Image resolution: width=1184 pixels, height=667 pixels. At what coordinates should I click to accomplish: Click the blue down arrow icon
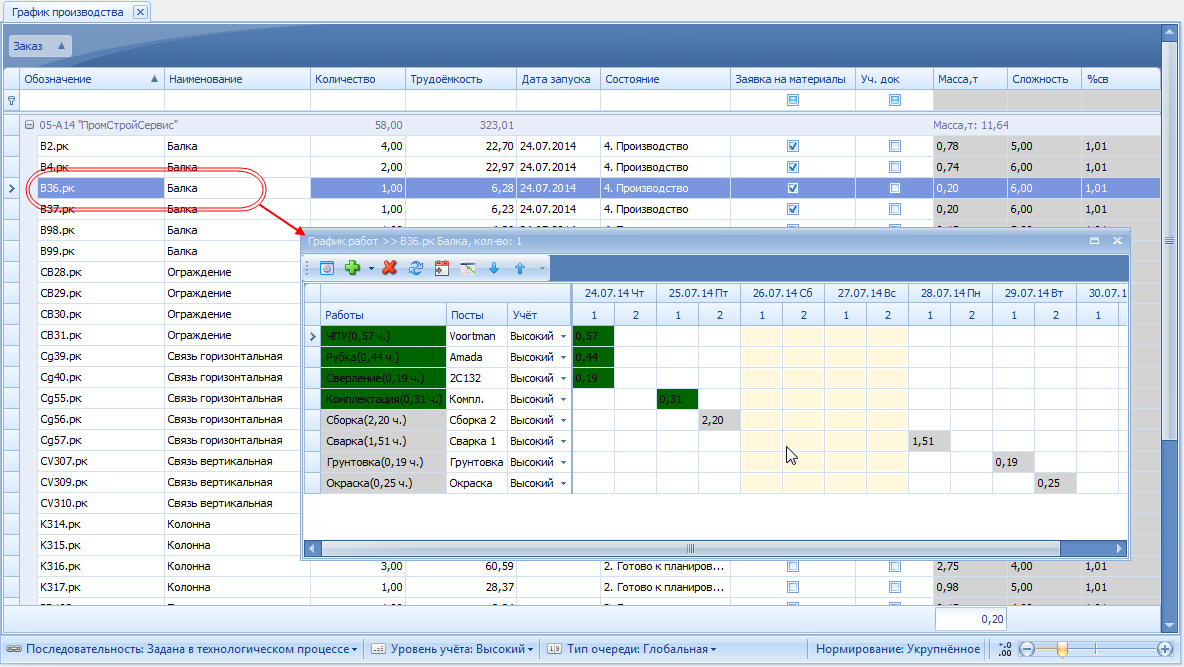(x=494, y=268)
